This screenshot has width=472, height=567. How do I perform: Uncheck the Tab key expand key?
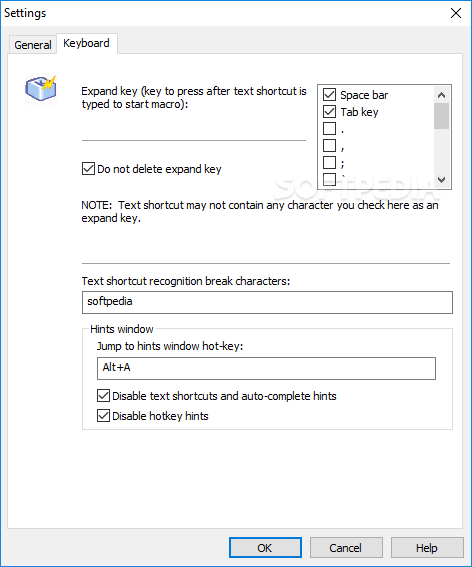point(329,112)
